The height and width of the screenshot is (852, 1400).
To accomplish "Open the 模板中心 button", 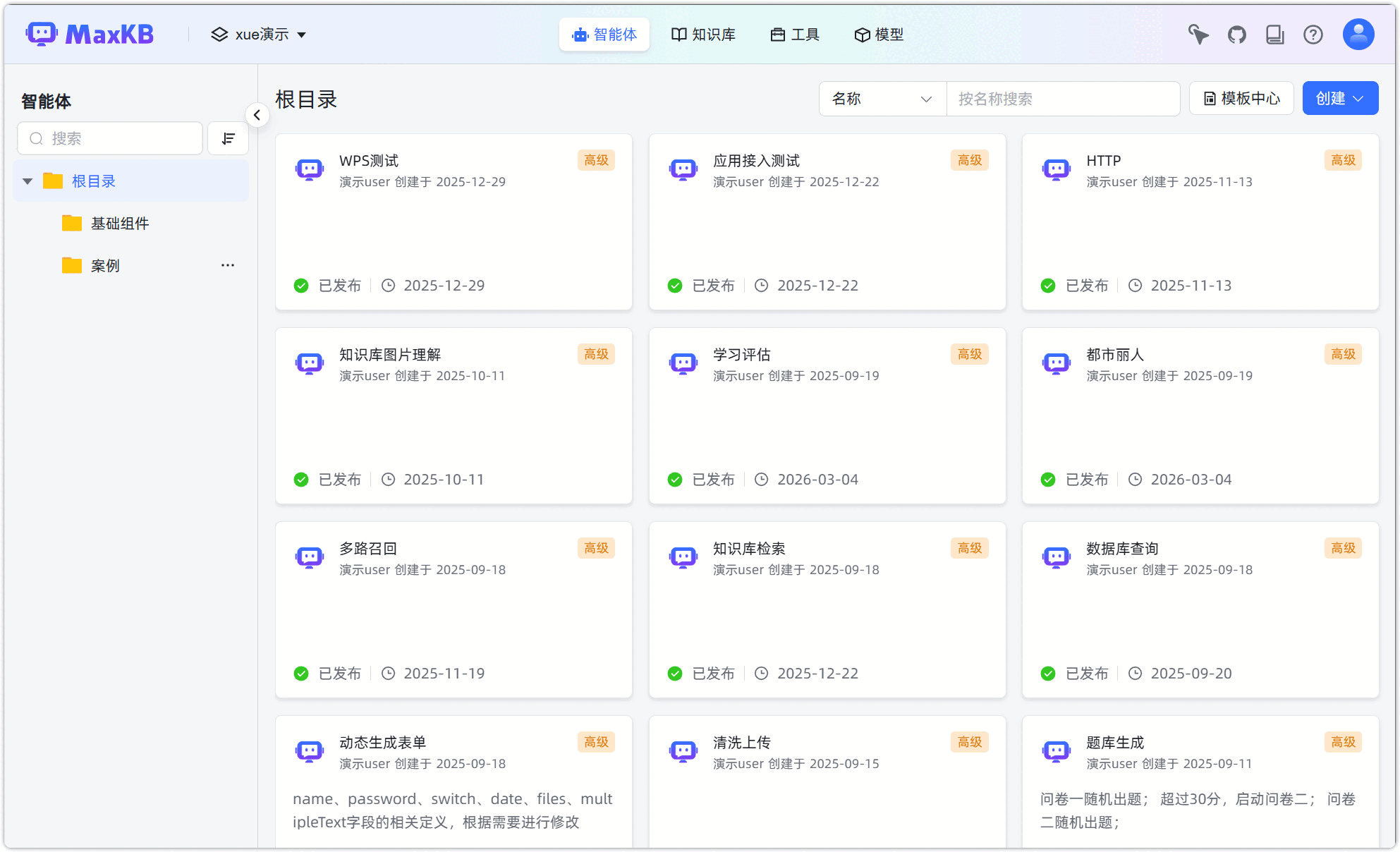I will coord(1241,99).
